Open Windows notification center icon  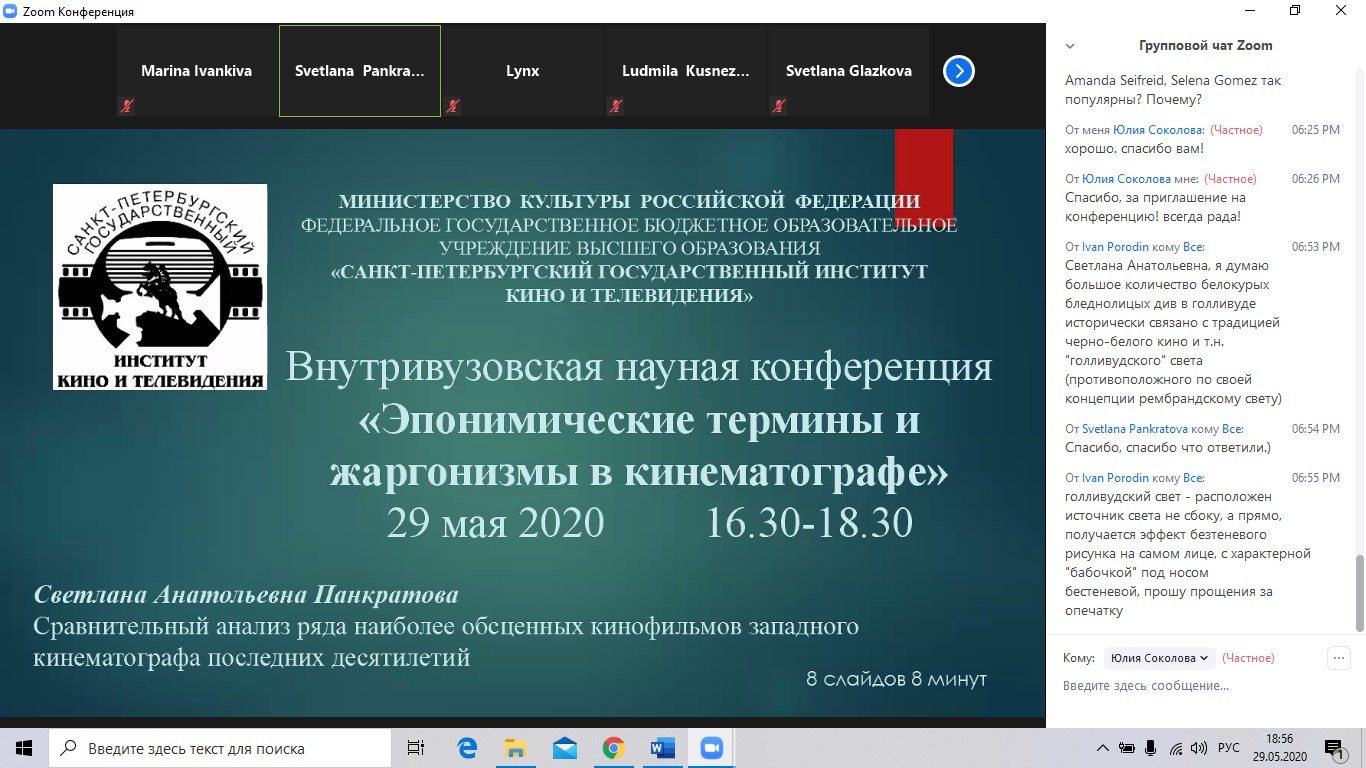pyautogui.click(x=1336, y=748)
